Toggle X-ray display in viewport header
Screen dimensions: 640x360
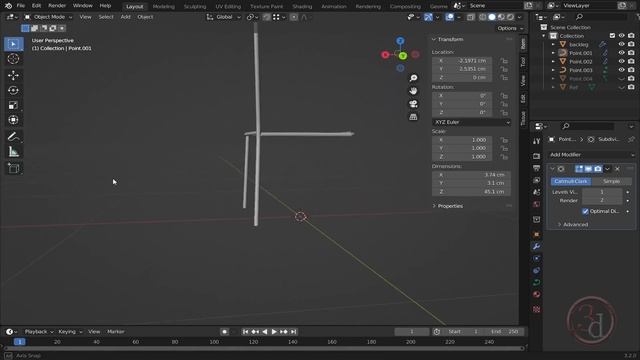(471, 17)
